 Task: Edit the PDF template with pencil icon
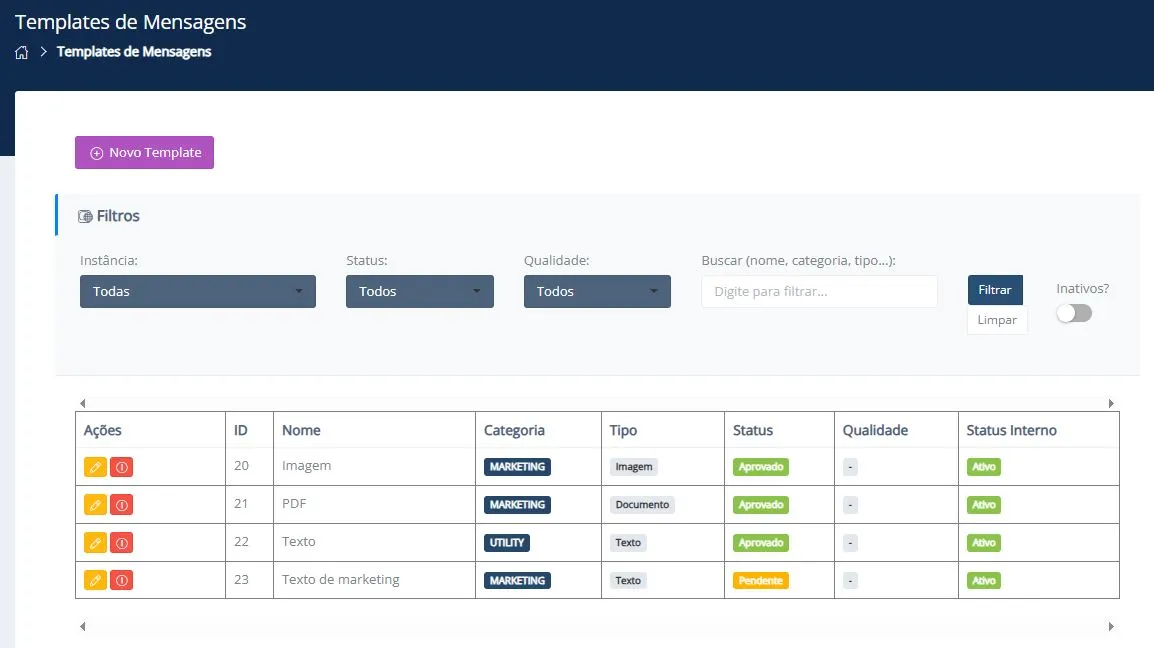coord(95,505)
